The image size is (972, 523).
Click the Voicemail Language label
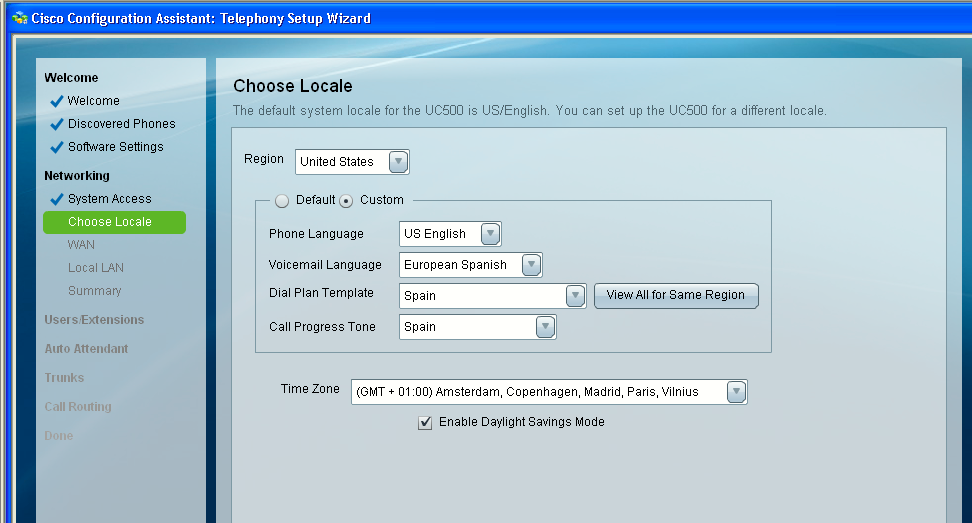coord(325,265)
